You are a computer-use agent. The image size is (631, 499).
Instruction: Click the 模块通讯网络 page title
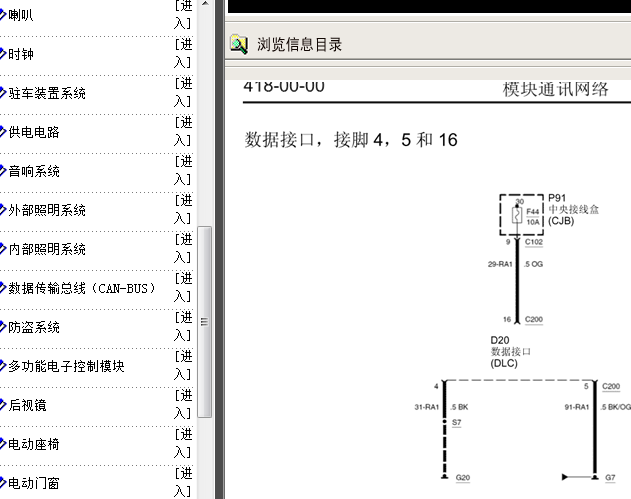coord(556,89)
